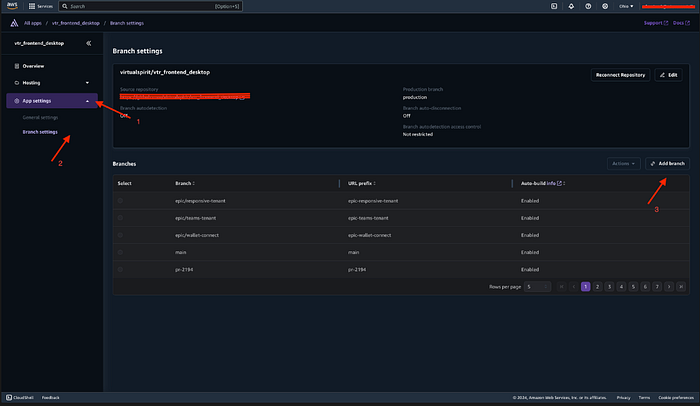Select the pr-2194 branch radio
Screen dimensions: 700x406
120,269
